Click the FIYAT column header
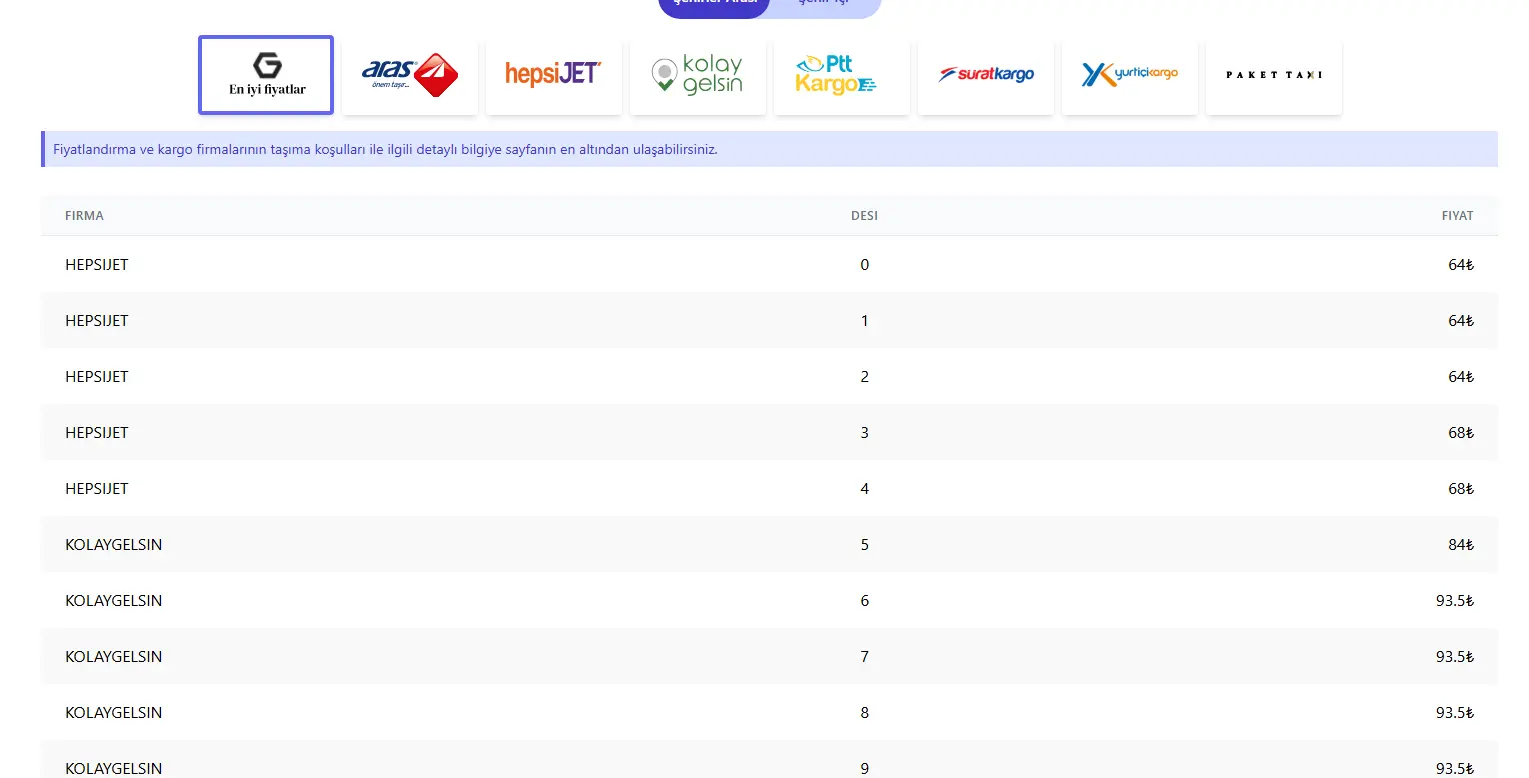 click(1457, 216)
